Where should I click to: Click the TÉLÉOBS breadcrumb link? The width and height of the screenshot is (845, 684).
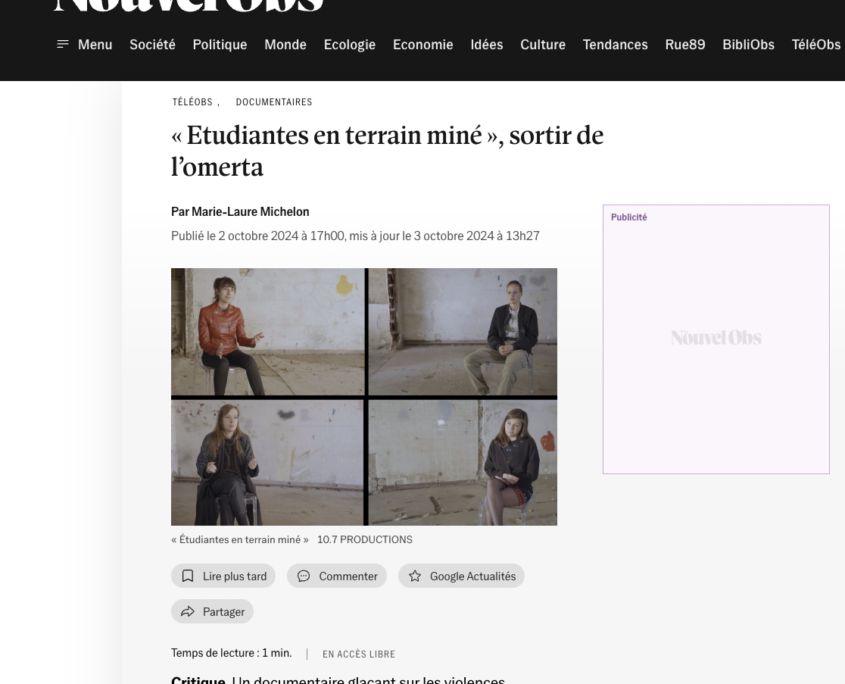[192, 102]
